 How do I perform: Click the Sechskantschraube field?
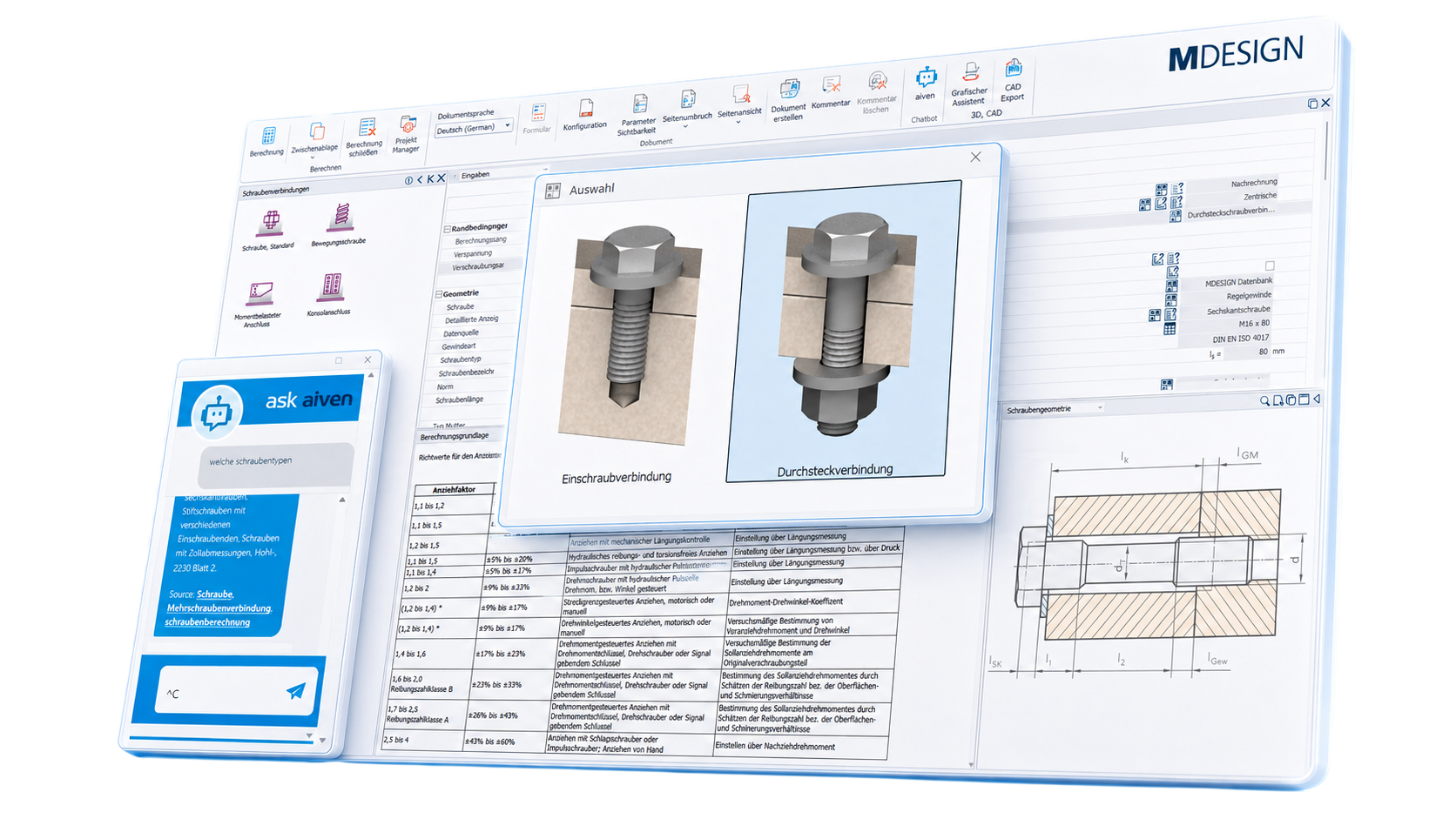click(1226, 310)
